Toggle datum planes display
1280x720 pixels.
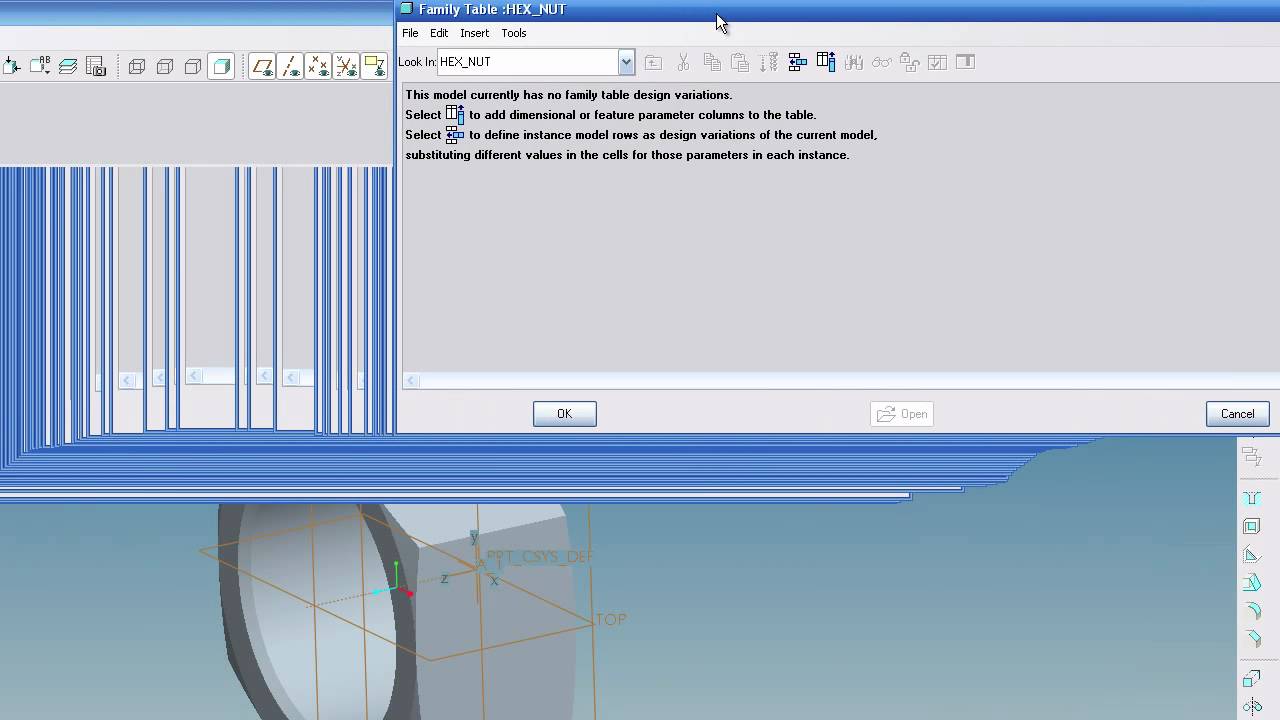point(262,66)
